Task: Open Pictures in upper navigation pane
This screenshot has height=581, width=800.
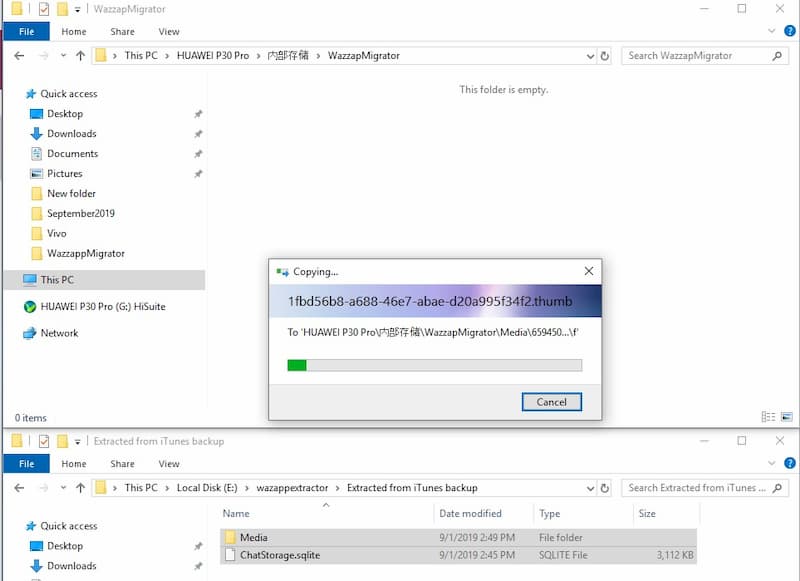Action: coord(65,173)
